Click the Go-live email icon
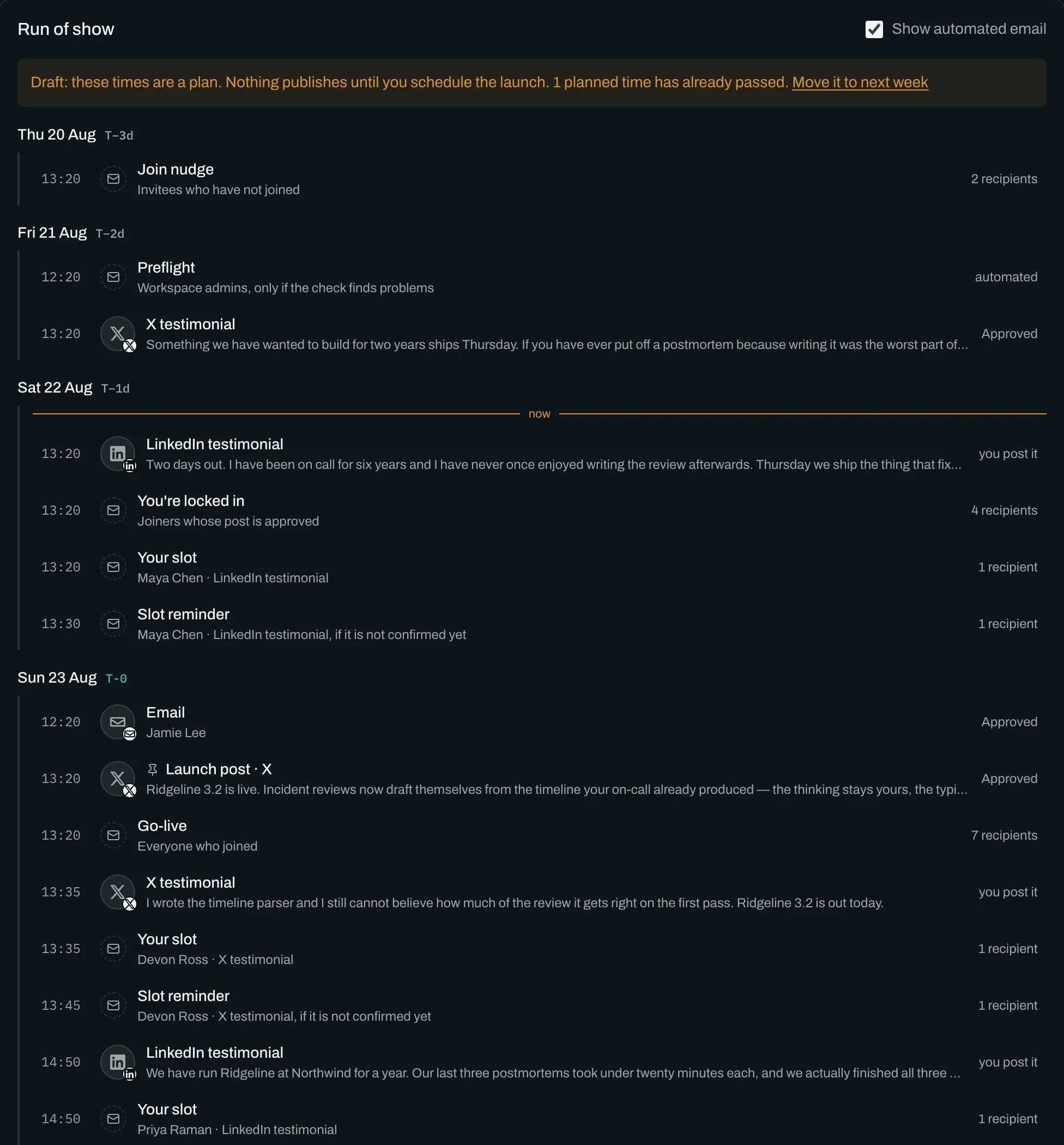The image size is (1064, 1145). [113, 835]
